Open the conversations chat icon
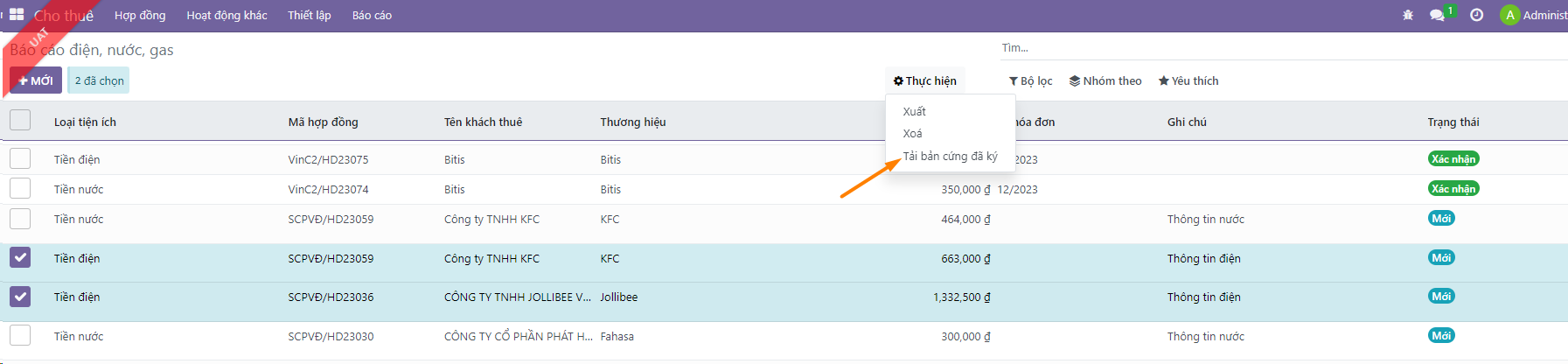This screenshot has height=364, width=1568. click(1437, 15)
